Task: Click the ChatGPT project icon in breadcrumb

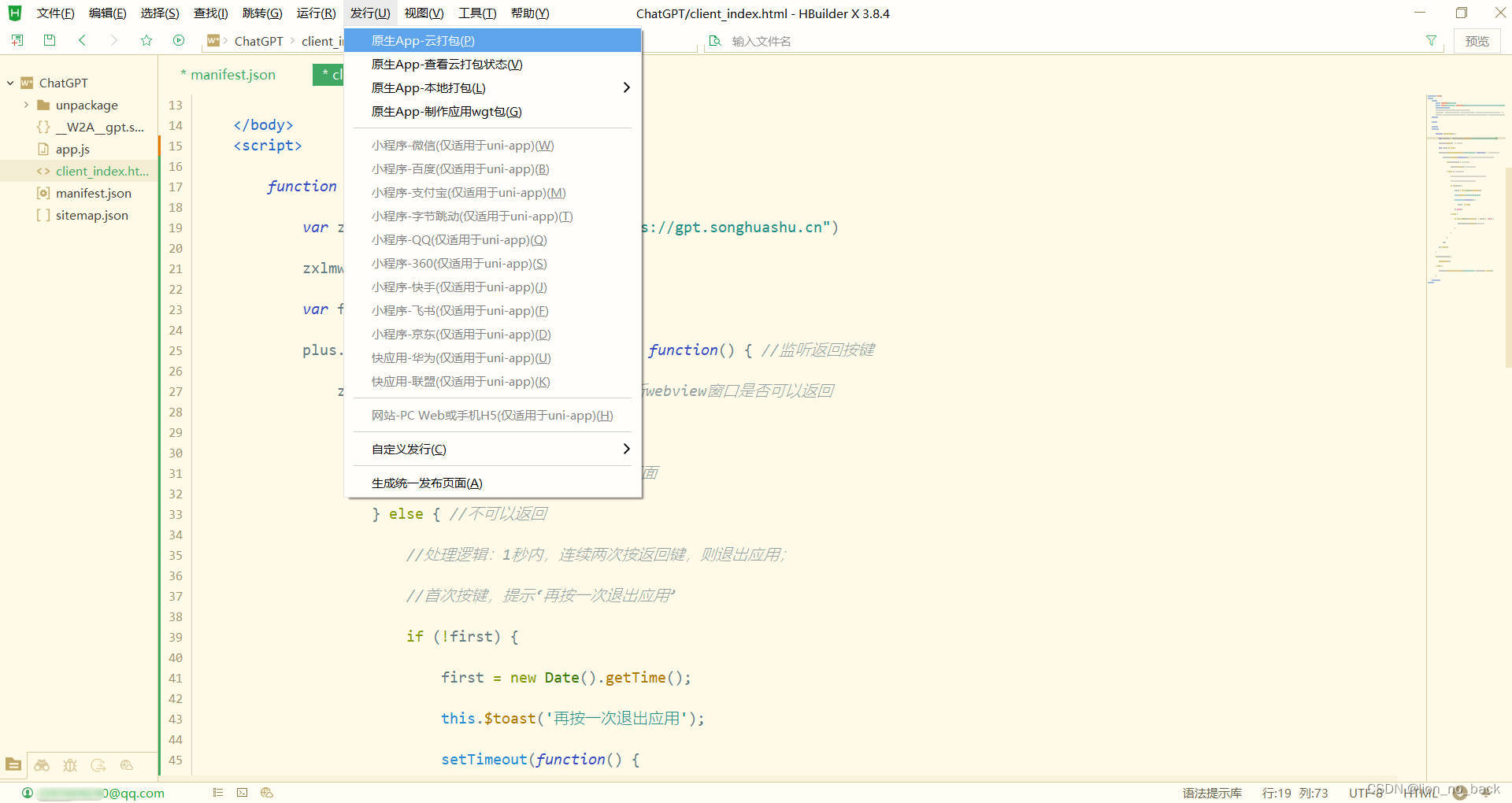Action: coord(213,40)
